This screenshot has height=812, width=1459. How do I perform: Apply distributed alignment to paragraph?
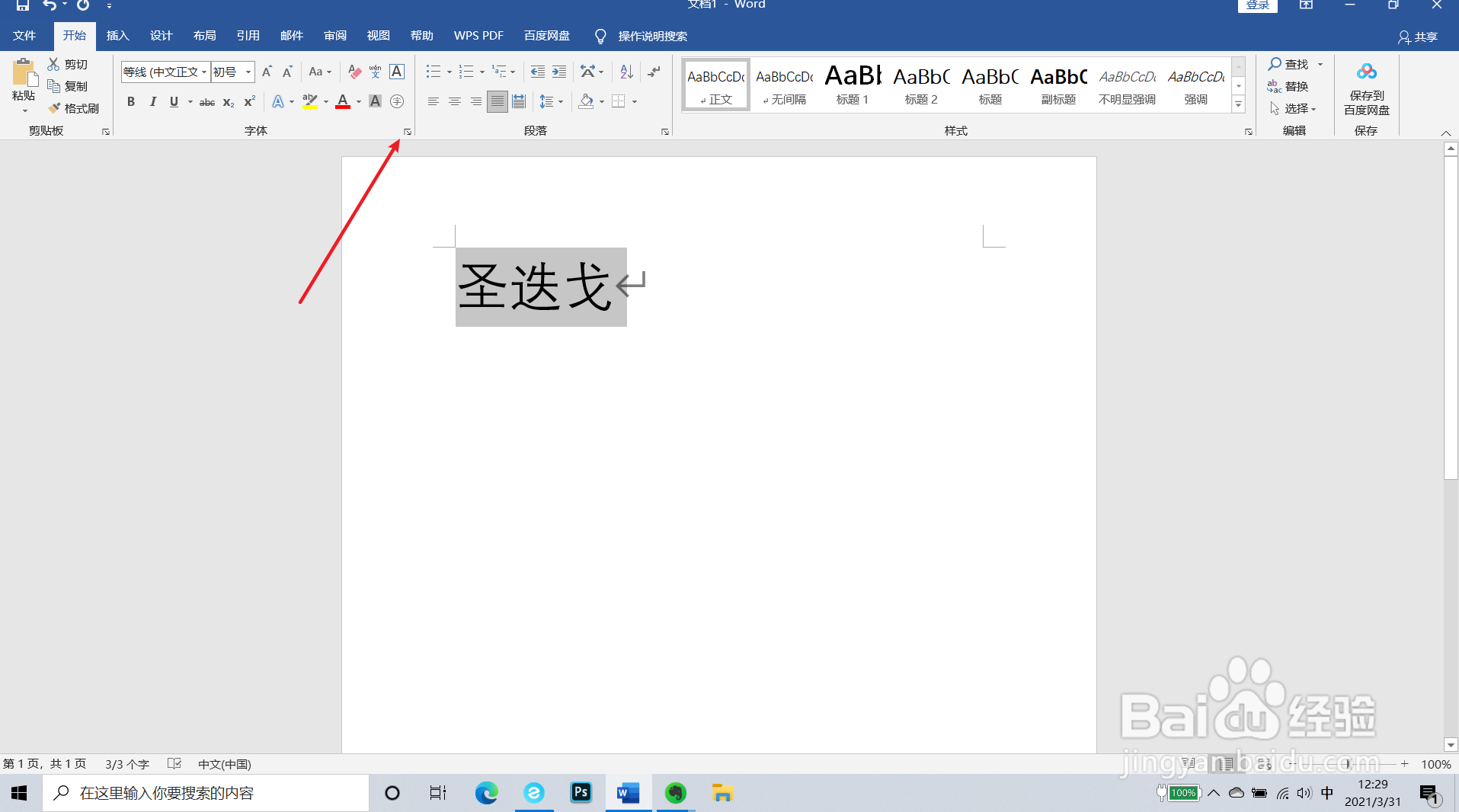pos(519,101)
